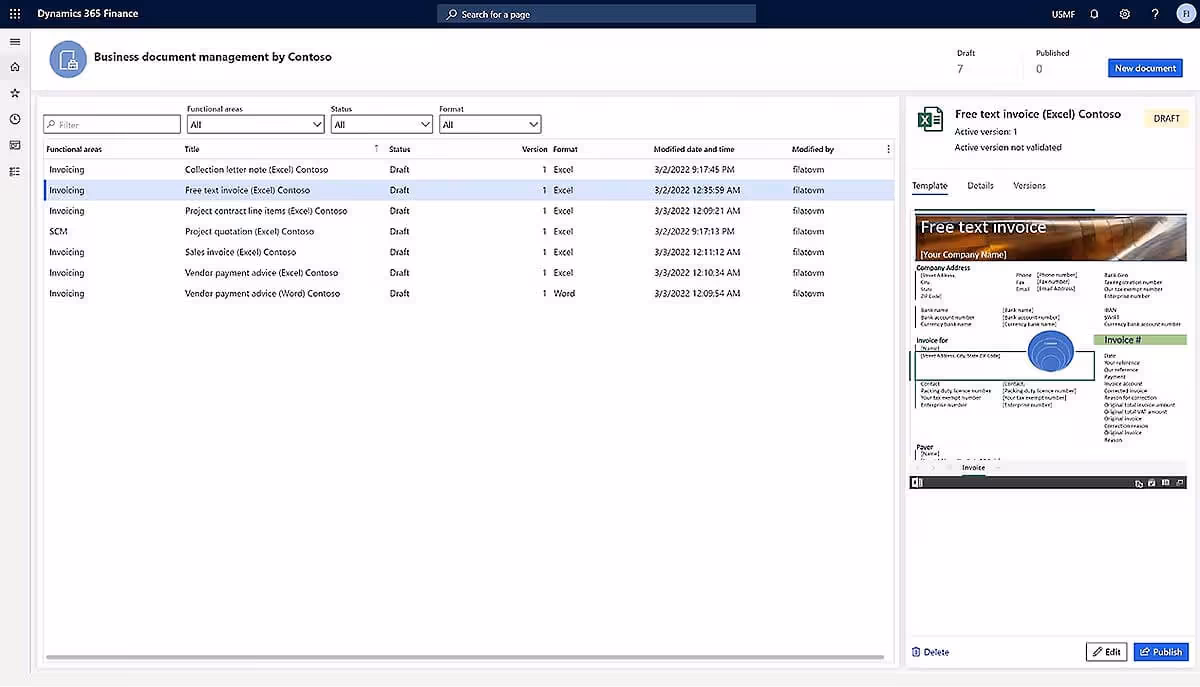1200x687 pixels.
Task: Open Favorites from the left sidebar
Action: click(14, 92)
